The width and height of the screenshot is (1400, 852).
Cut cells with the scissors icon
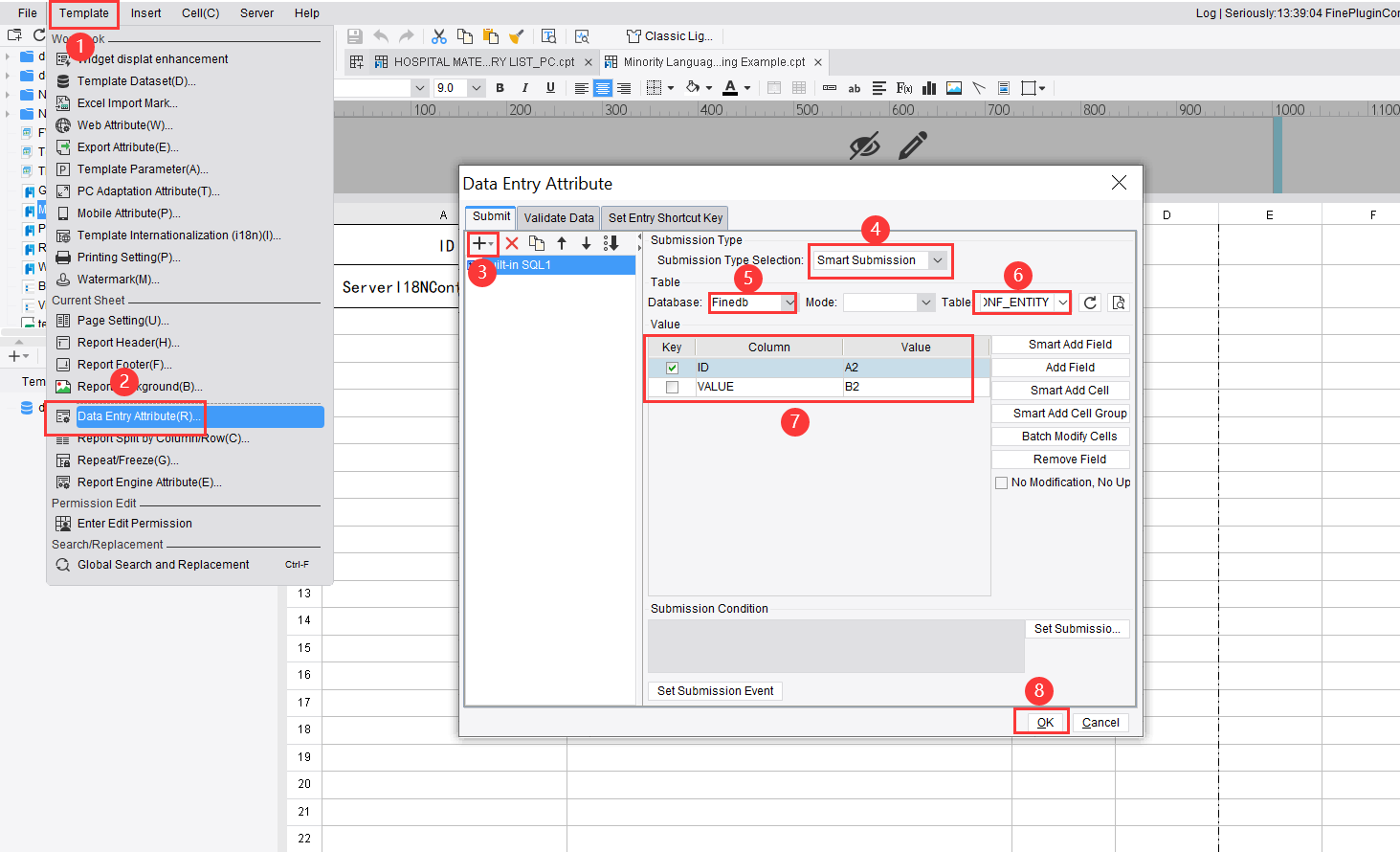[x=439, y=35]
